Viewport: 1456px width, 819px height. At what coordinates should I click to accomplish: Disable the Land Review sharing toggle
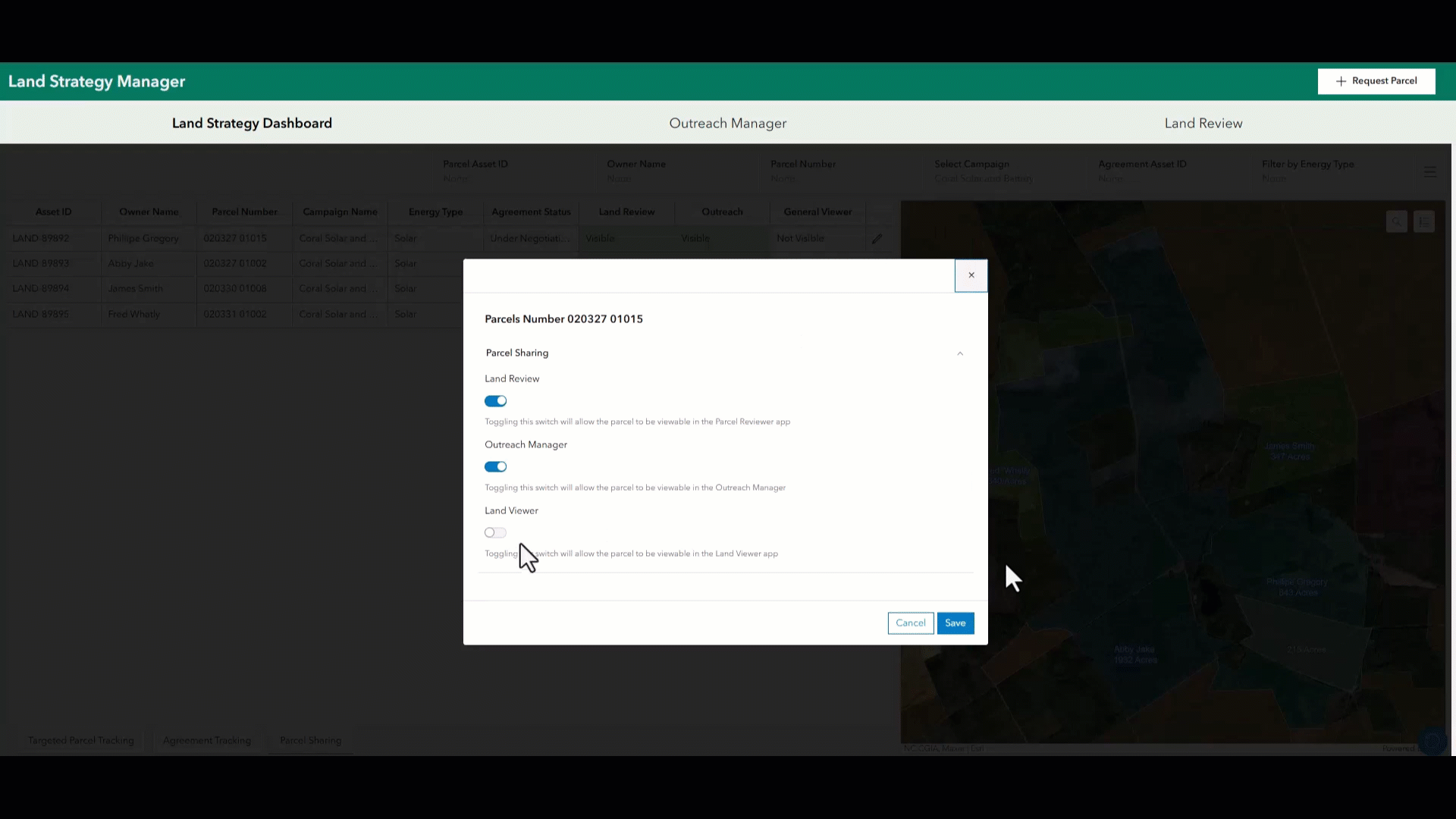495,400
